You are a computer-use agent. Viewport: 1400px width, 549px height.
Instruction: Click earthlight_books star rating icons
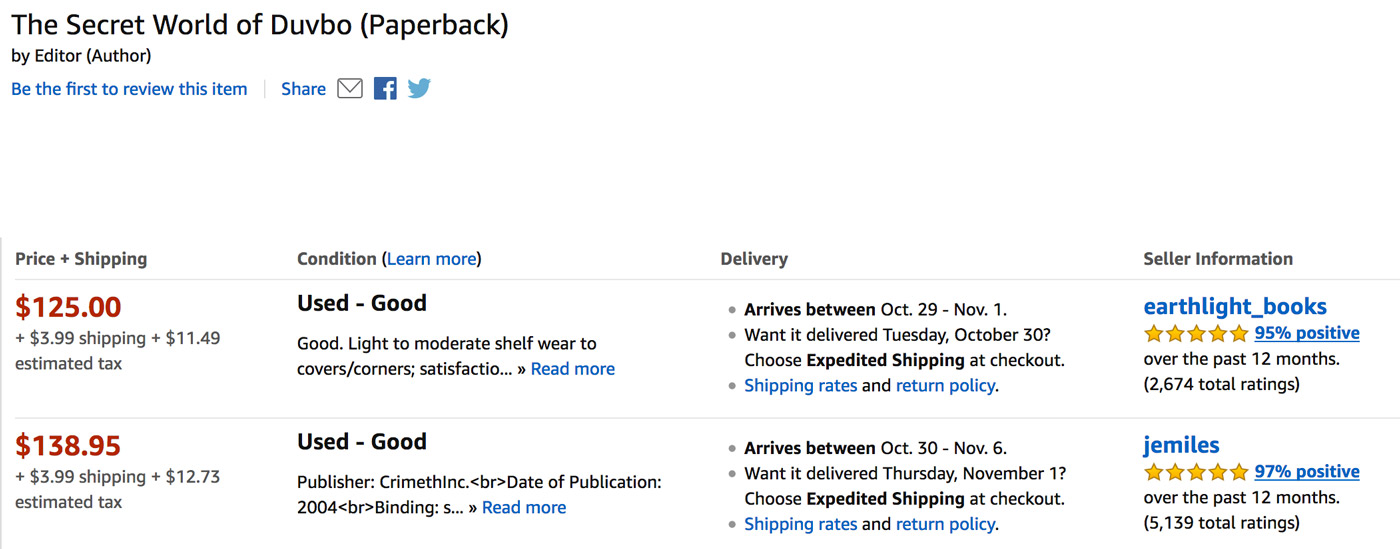[1196, 333]
